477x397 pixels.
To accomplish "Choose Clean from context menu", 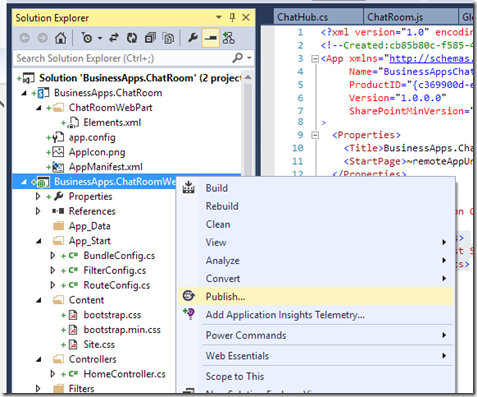I will tap(316, 224).
